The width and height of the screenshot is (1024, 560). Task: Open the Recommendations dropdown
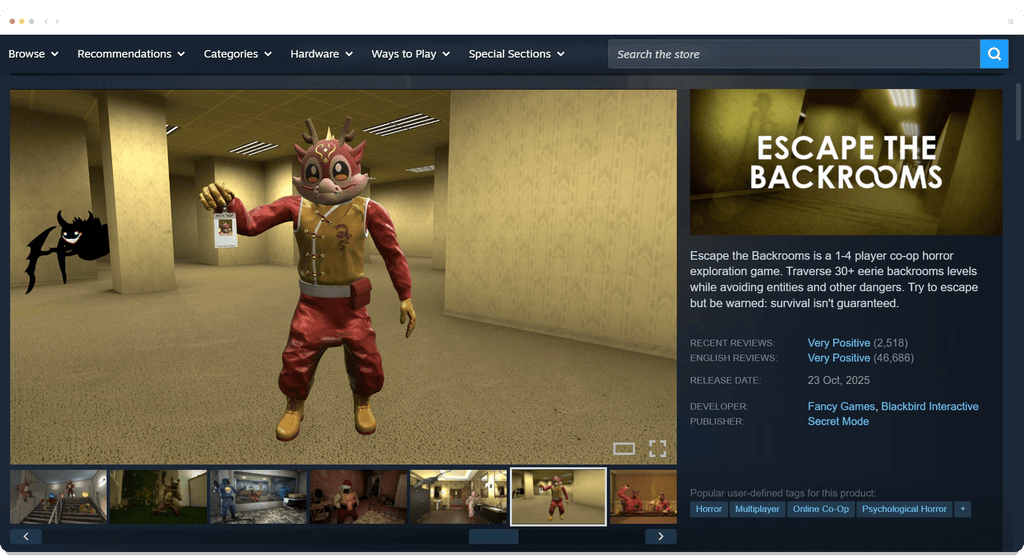pyautogui.click(x=131, y=54)
